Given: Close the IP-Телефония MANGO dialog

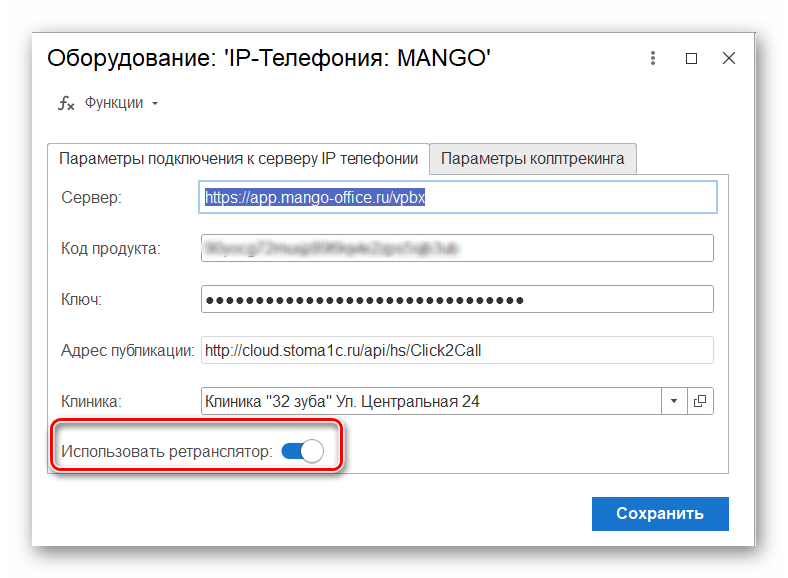Looking at the screenshot, I should (x=729, y=58).
